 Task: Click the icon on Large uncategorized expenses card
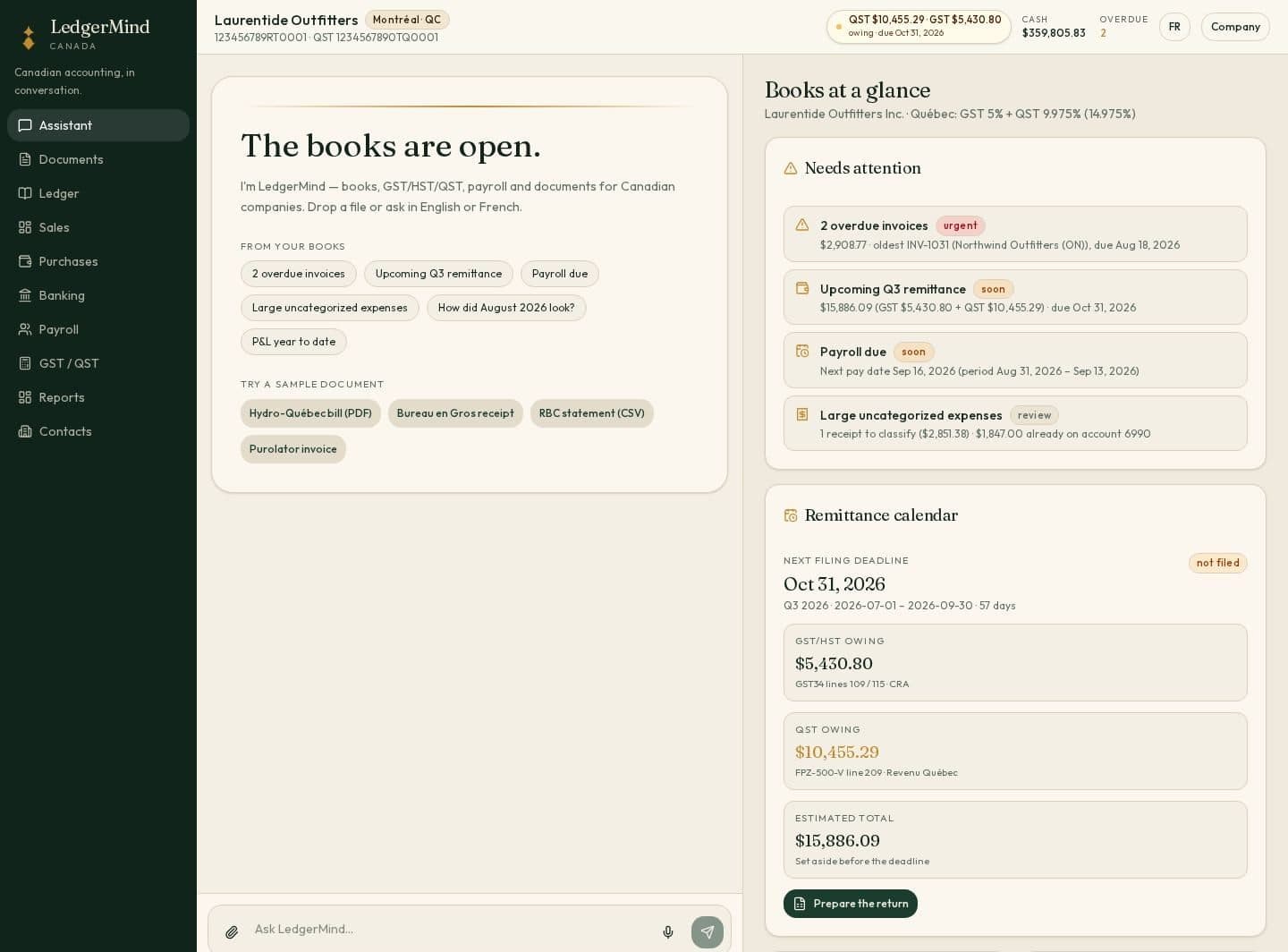[x=802, y=414]
